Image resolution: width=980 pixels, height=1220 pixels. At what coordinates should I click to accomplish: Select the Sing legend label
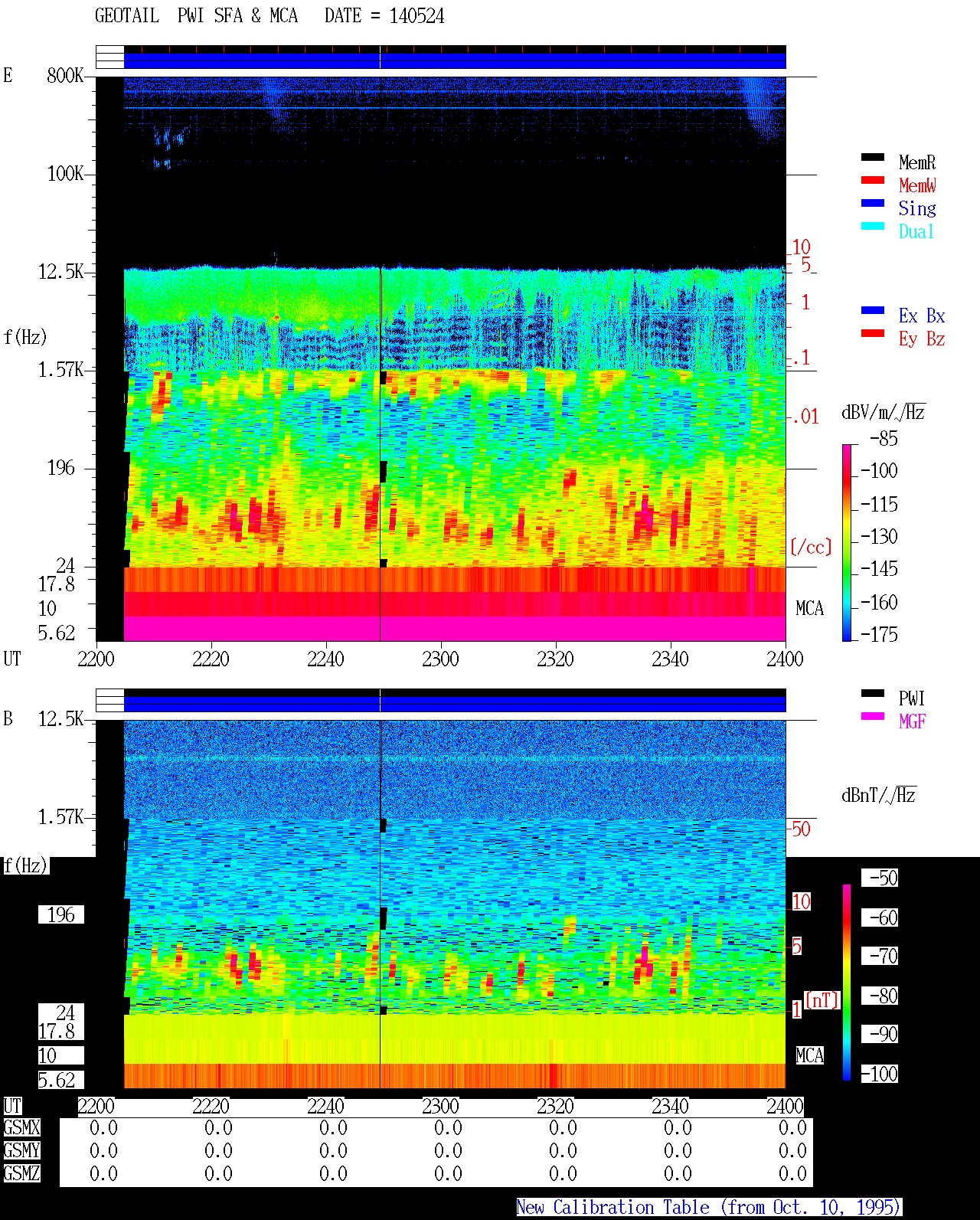[917, 208]
